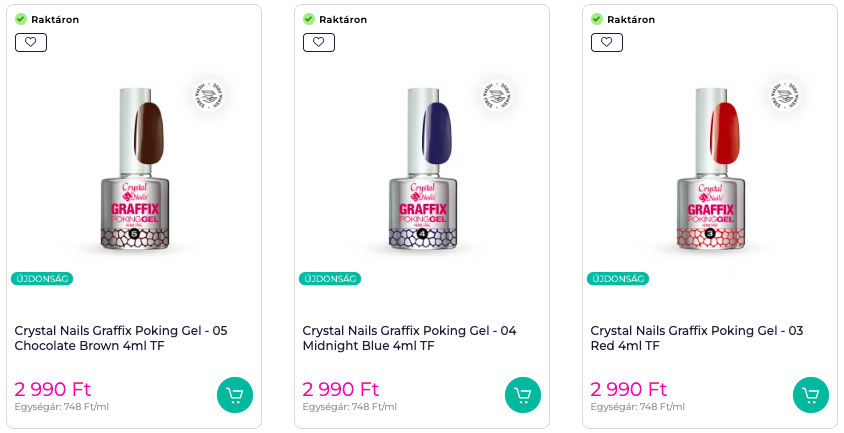Click the round badge on Midnight Blue product
Image resolution: width=844 pixels, height=433 pixels.
497,96
